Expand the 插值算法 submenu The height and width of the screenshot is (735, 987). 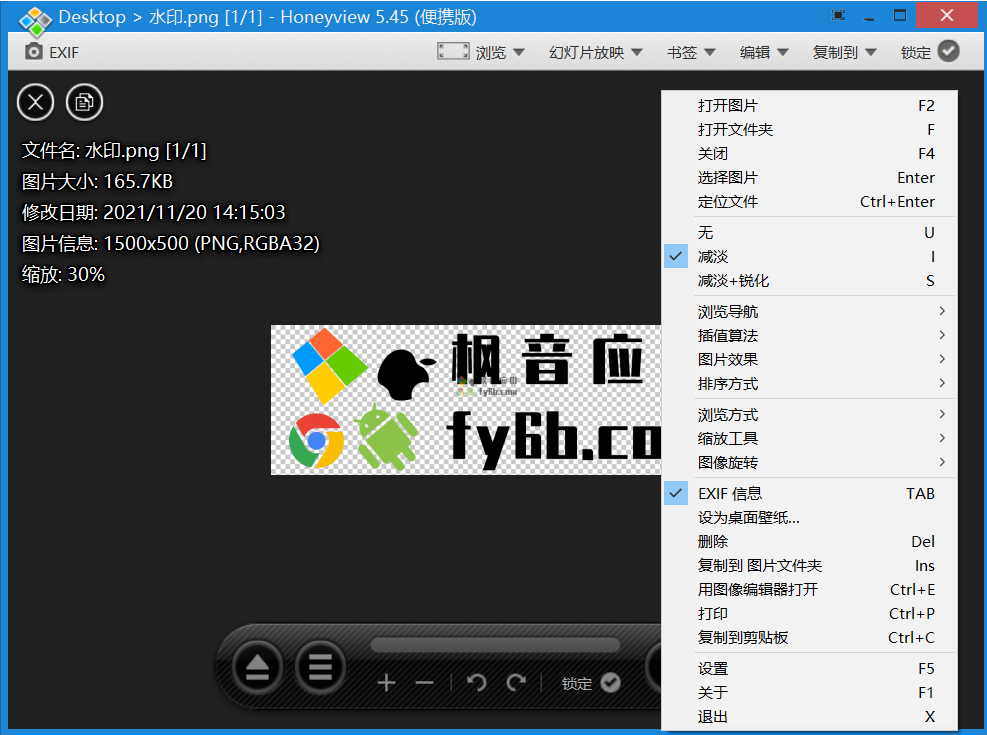(810, 335)
